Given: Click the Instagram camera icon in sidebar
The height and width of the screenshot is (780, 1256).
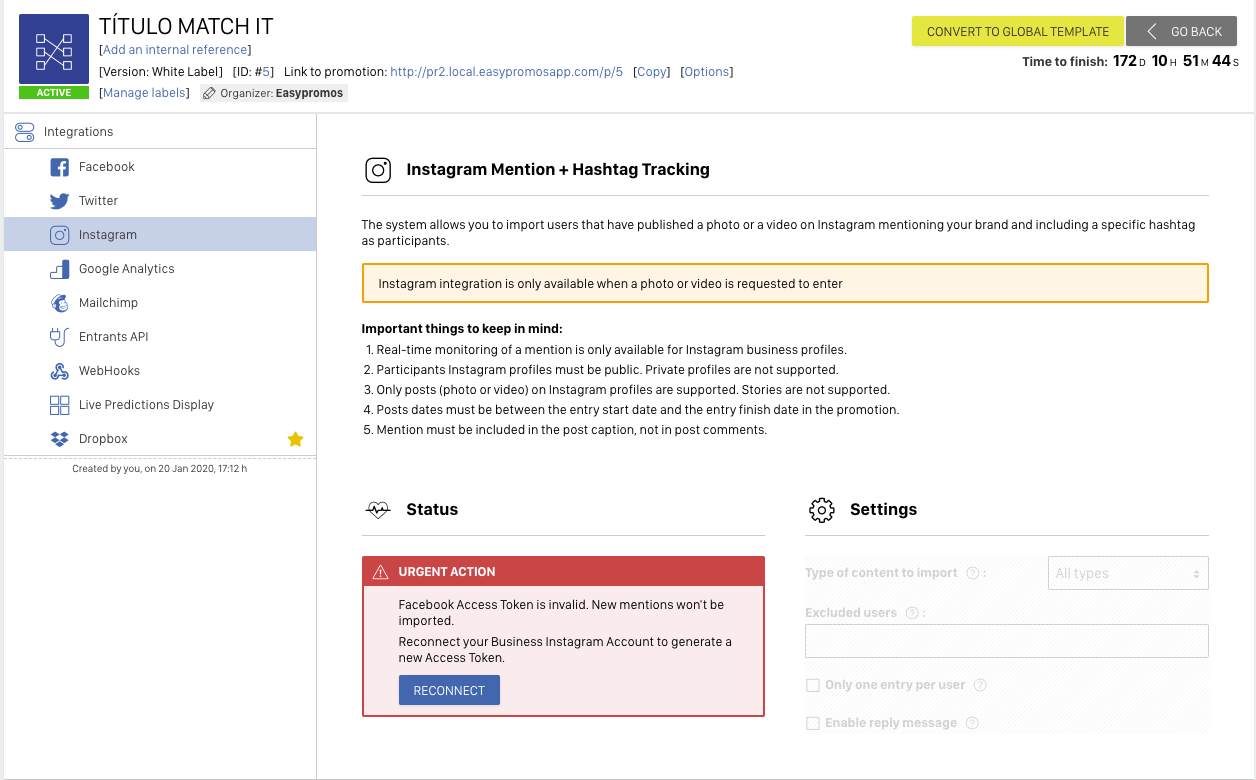Looking at the screenshot, I should point(60,235).
